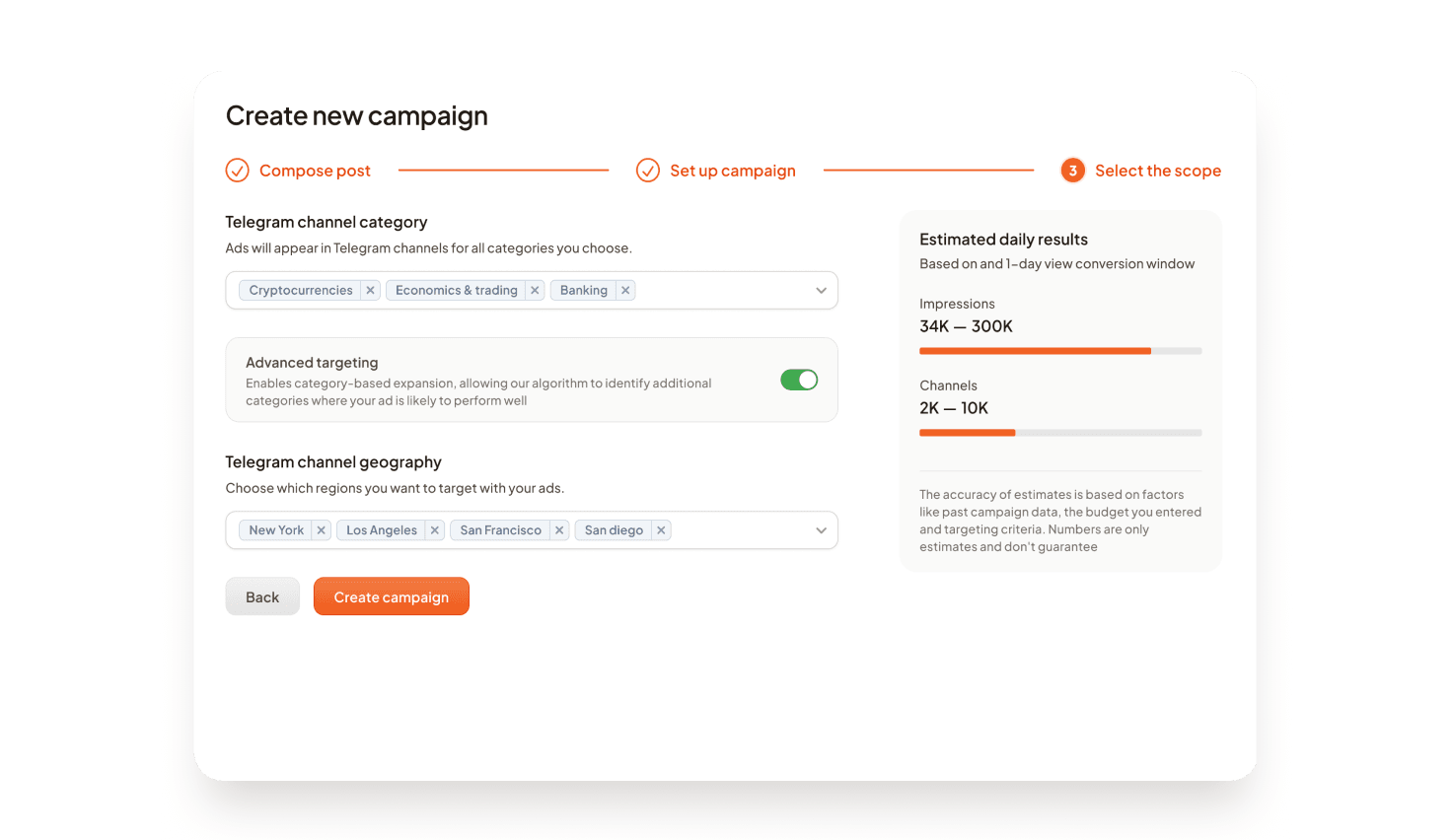Remove the Economics & trading tag
This screenshot has width=1452, height=840.
(x=535, y=291)
